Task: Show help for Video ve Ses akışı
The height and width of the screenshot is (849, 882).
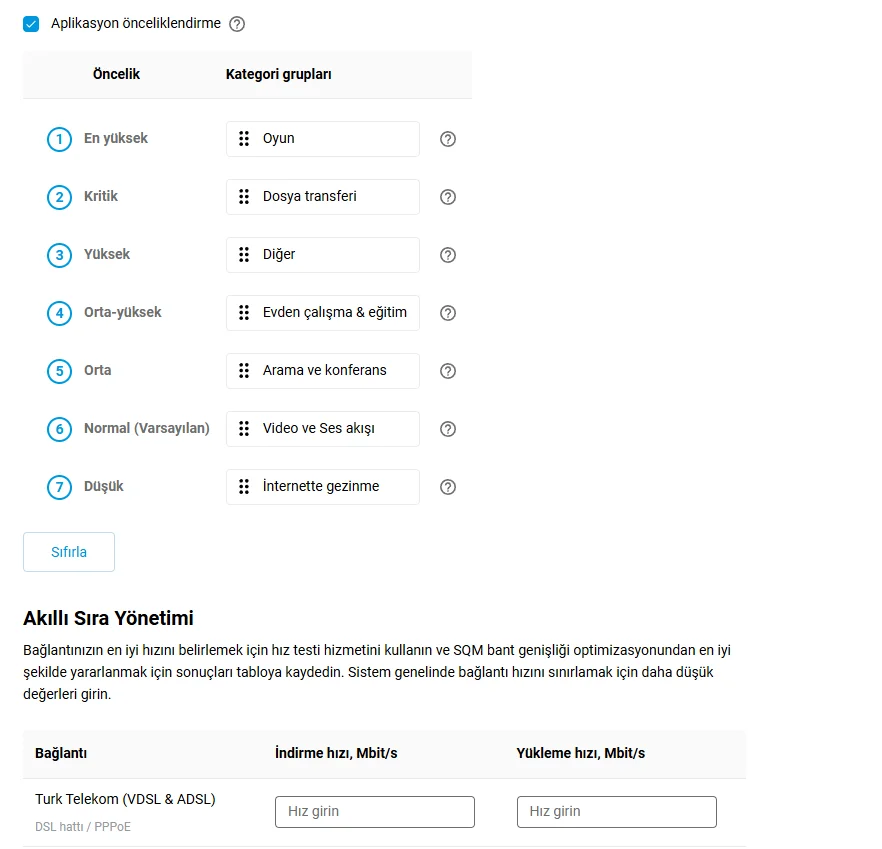Action: pyautogui.click(x=448, y=429)
